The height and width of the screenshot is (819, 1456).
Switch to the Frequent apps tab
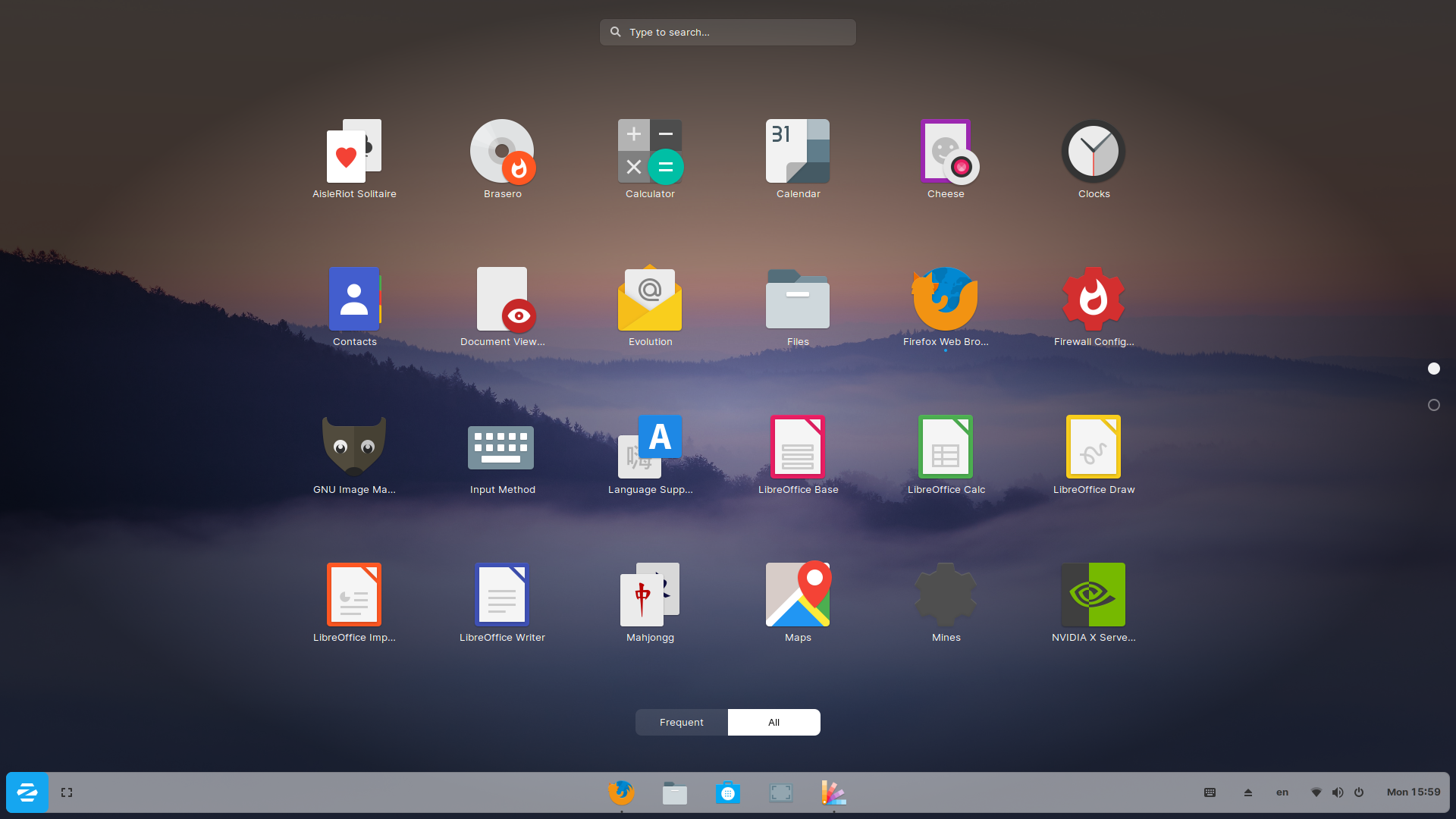(x=682, y=722)
